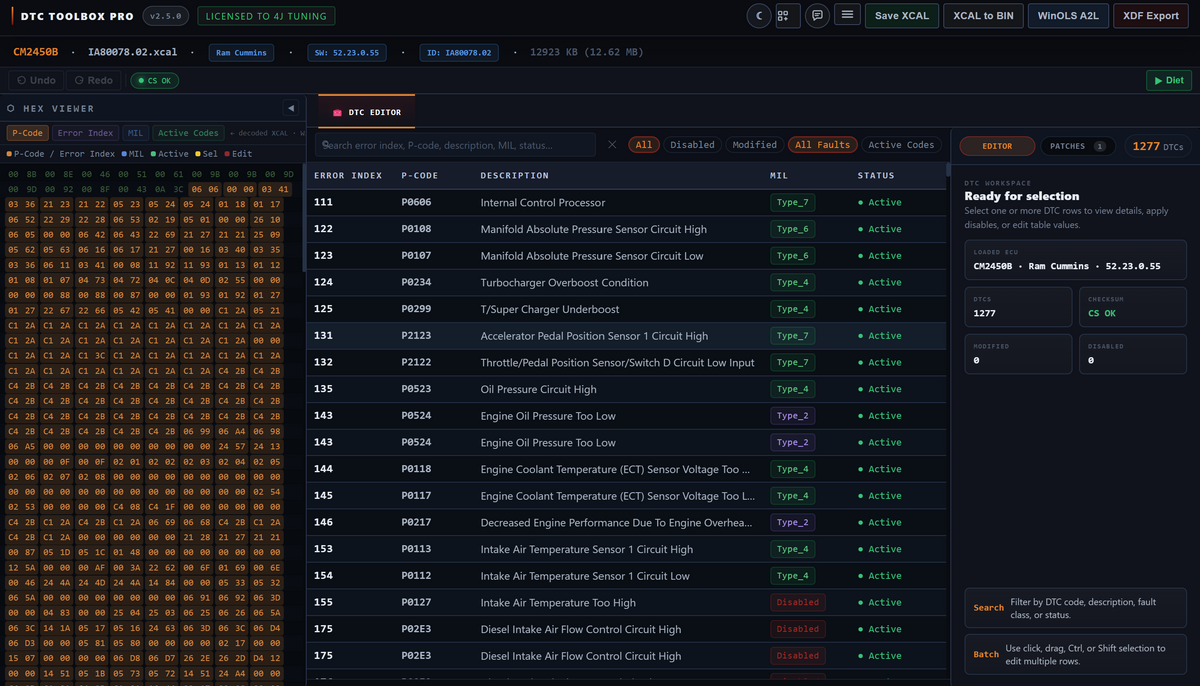Click the Ram Cummins badge
1200x686 pixels.
(x=242, y=52)
